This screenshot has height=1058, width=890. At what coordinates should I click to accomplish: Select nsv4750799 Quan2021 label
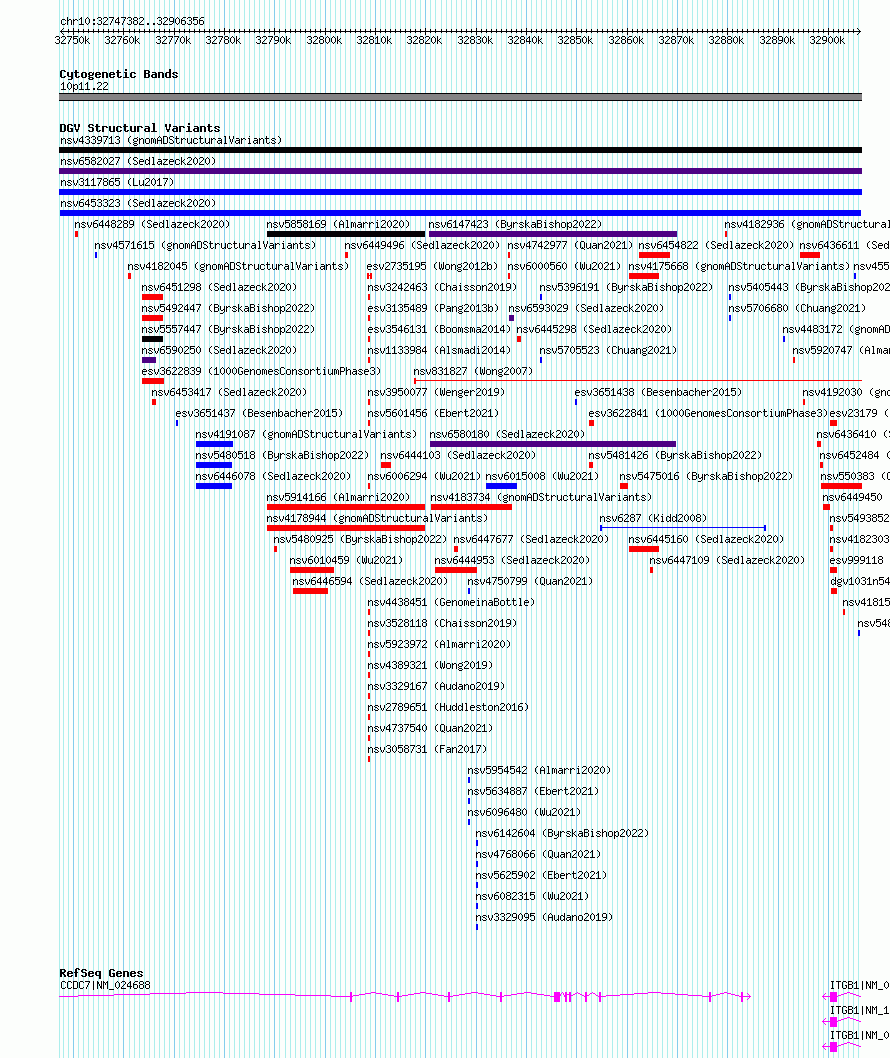point(530,581)
